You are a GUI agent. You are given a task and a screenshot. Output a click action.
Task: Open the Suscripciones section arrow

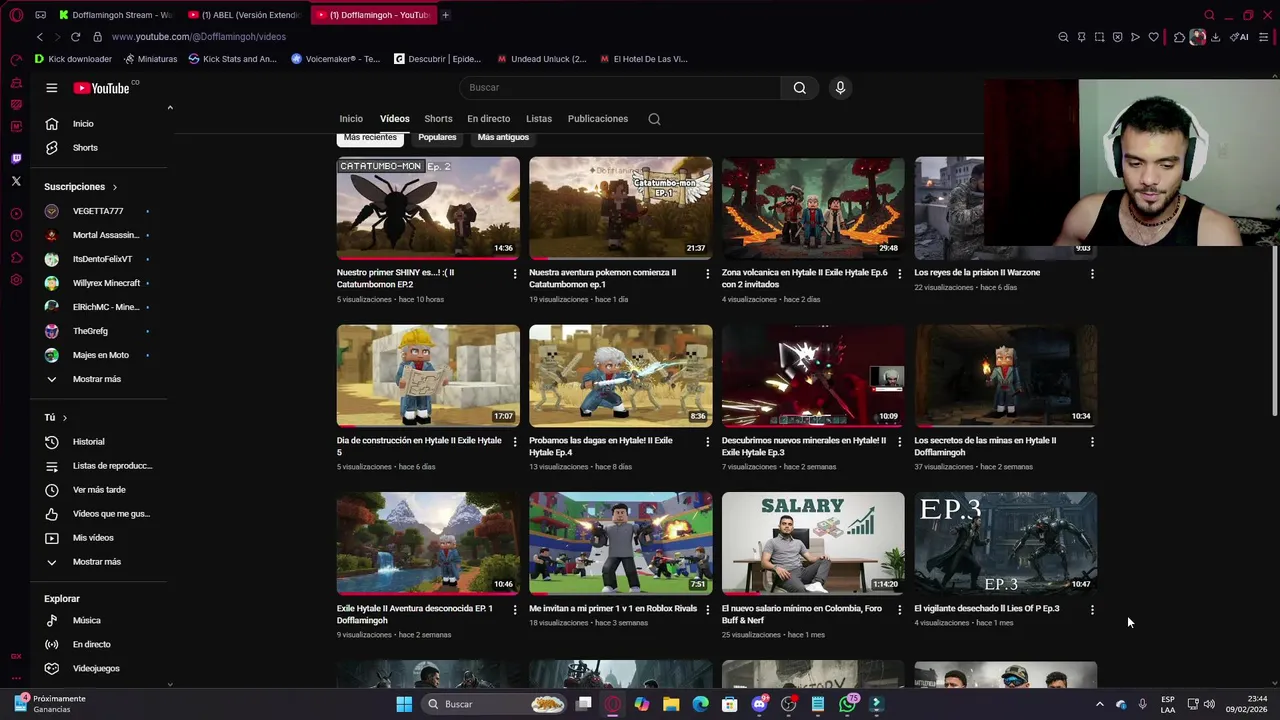114,187
